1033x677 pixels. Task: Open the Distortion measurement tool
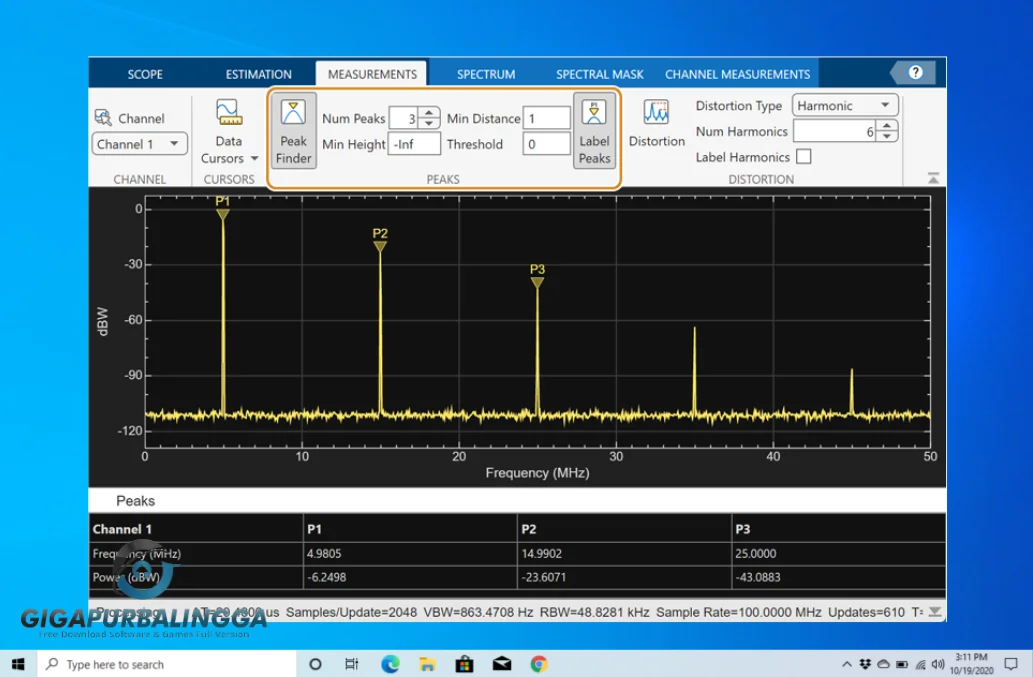point(656,124)
